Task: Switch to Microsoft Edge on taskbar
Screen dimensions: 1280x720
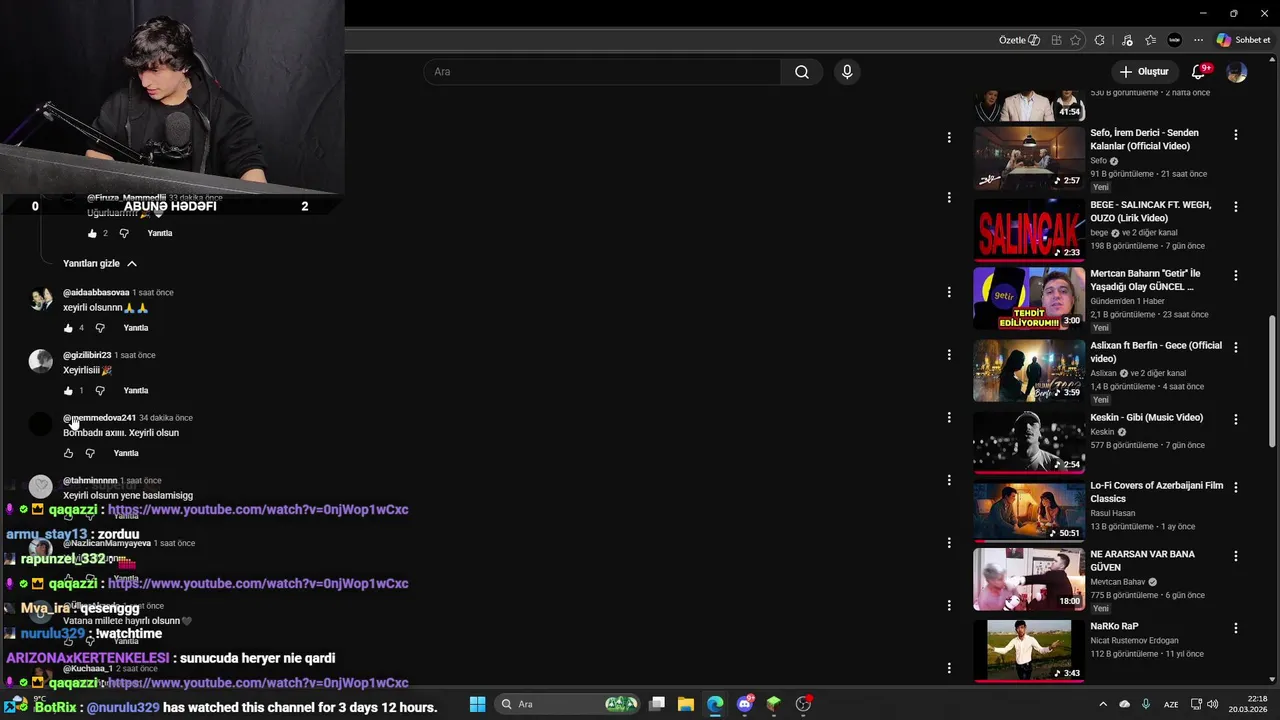Action: point(715,704)
